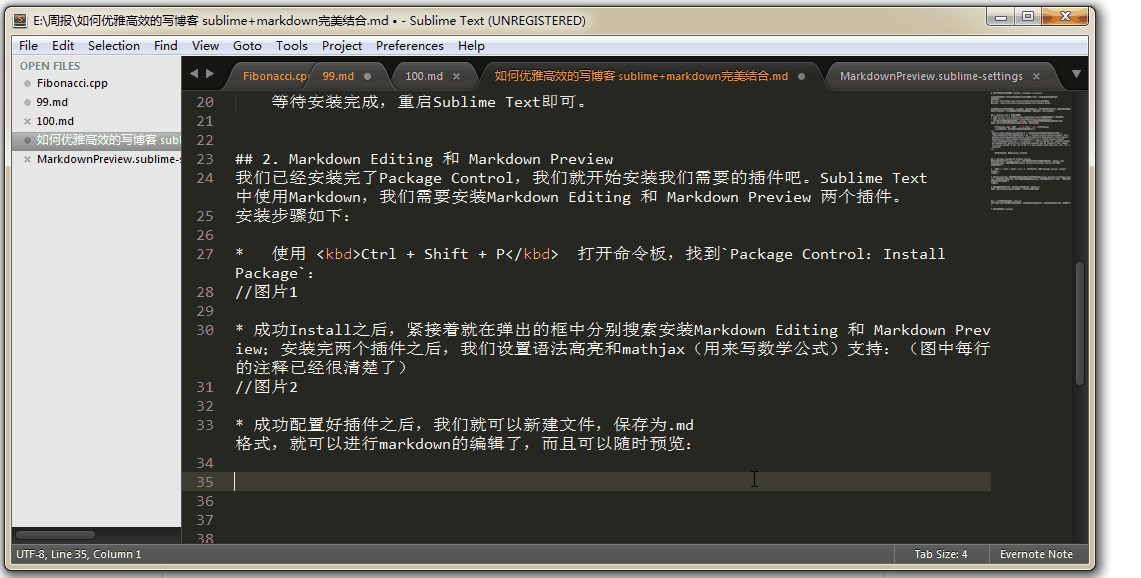The width and height of the screenshot is (1141, 578).
Task: Click unsaved dot on the active markdown tab
Action: pos(801,76)
